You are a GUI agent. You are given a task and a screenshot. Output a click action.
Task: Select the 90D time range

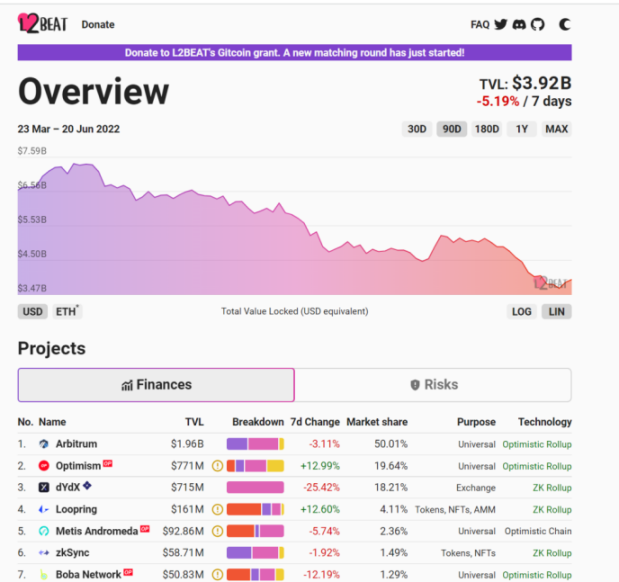(452, 129)
